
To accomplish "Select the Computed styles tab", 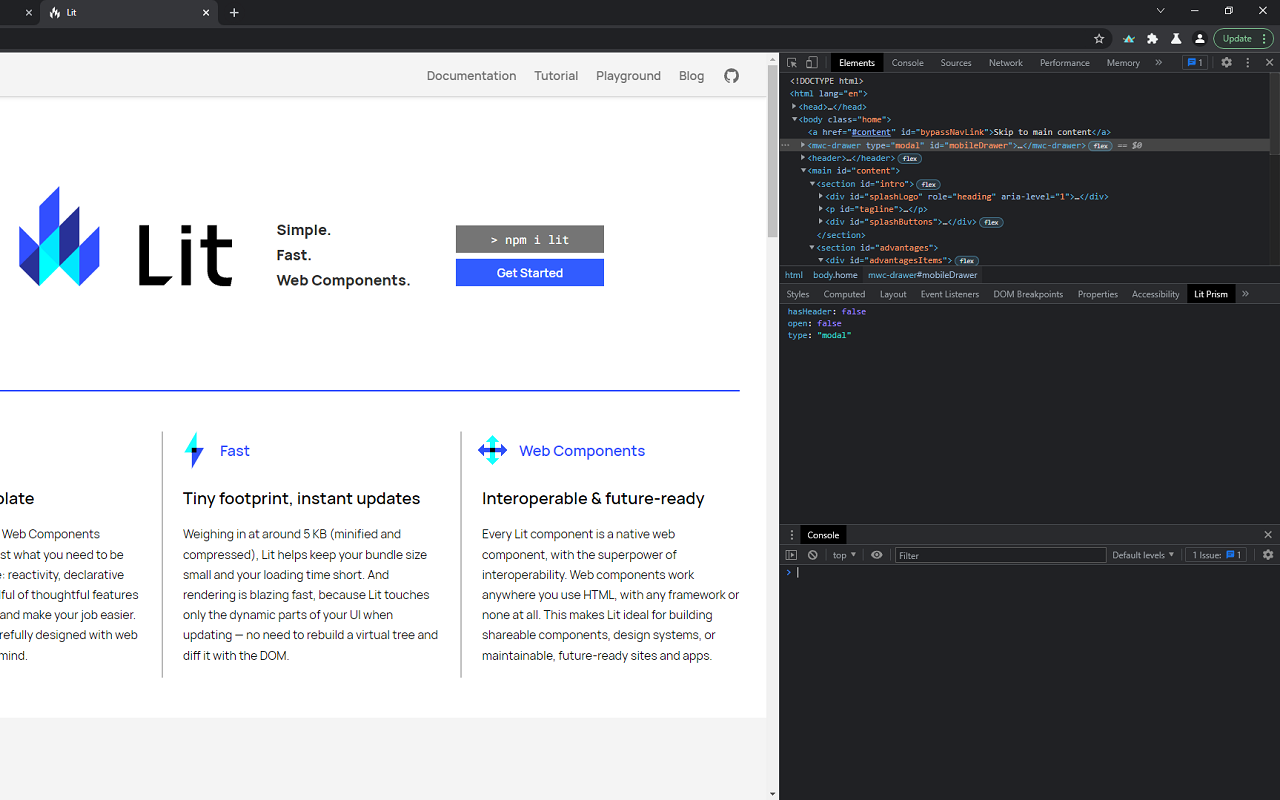I will pos(844,294).
